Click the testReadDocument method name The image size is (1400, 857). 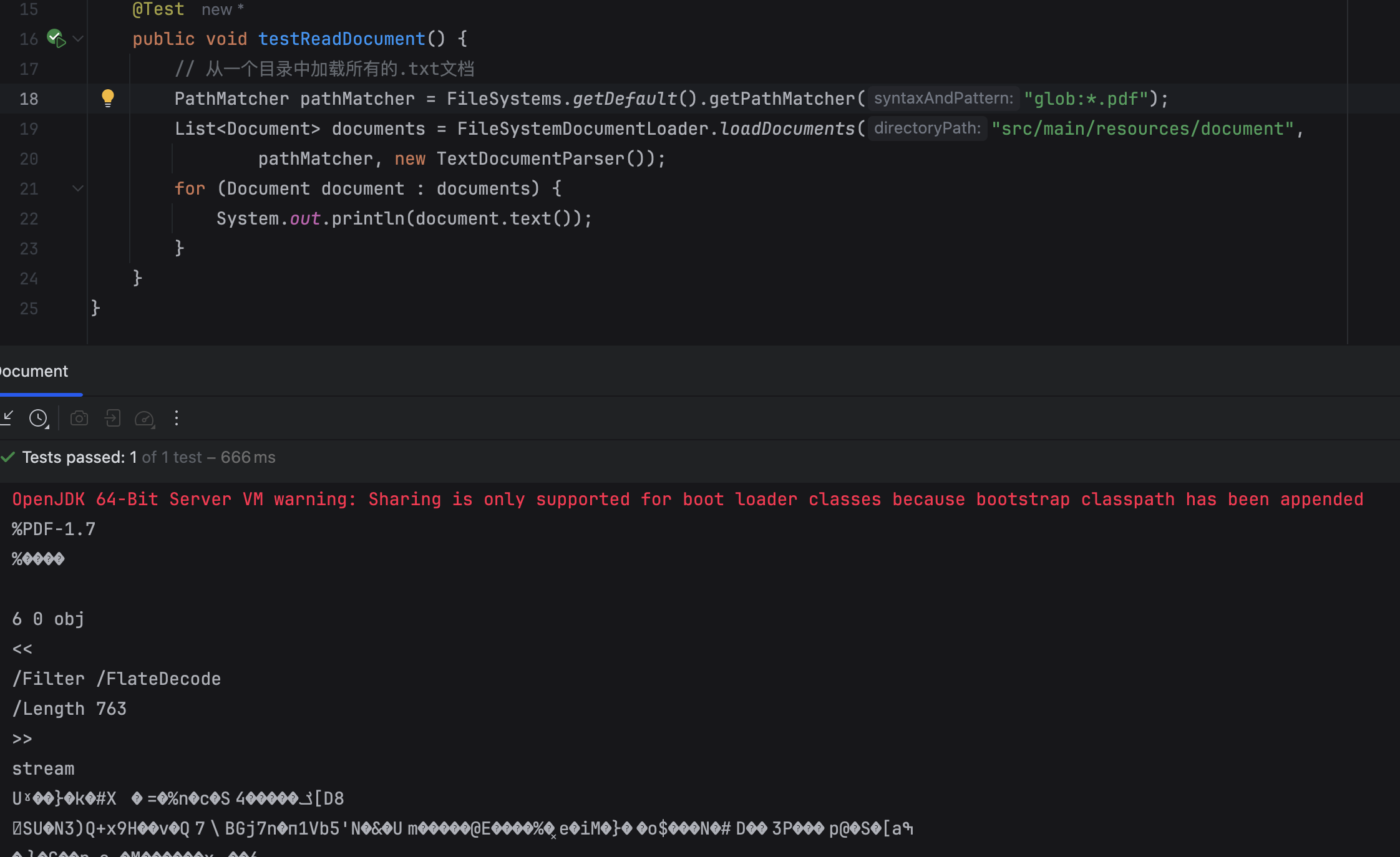pos(341,39)
